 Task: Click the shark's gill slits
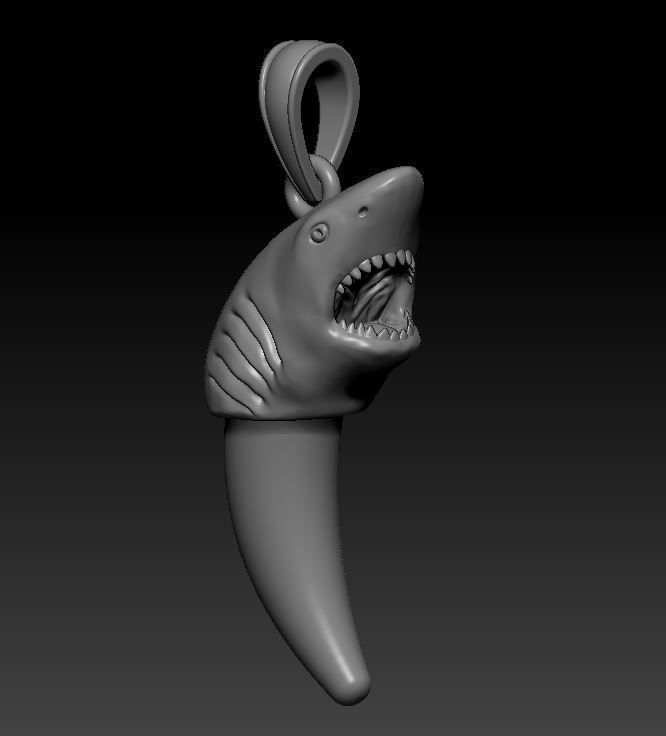tap(244, 354)
